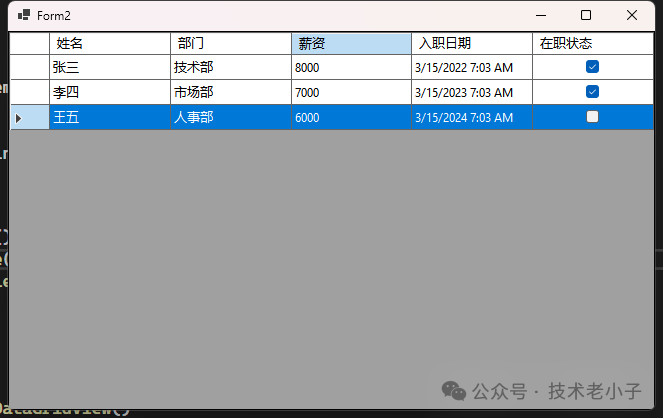Minimize the Form2 window
Image resolution: width=663 pixels, height=418 pixels.
pos(540,15)
